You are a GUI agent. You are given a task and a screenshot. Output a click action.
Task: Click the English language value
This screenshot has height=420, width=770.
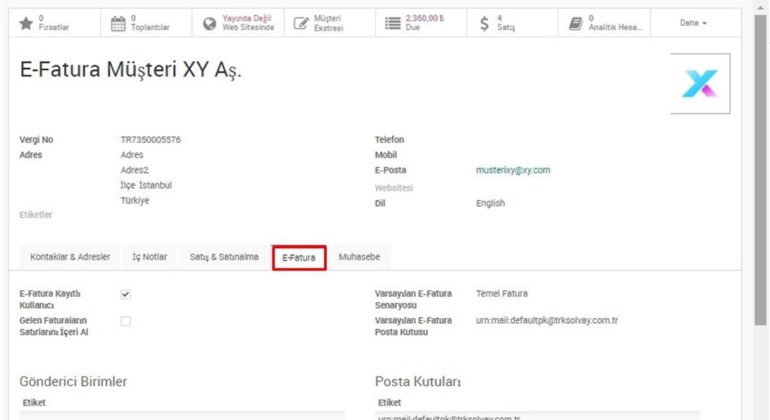click(490, 203)
